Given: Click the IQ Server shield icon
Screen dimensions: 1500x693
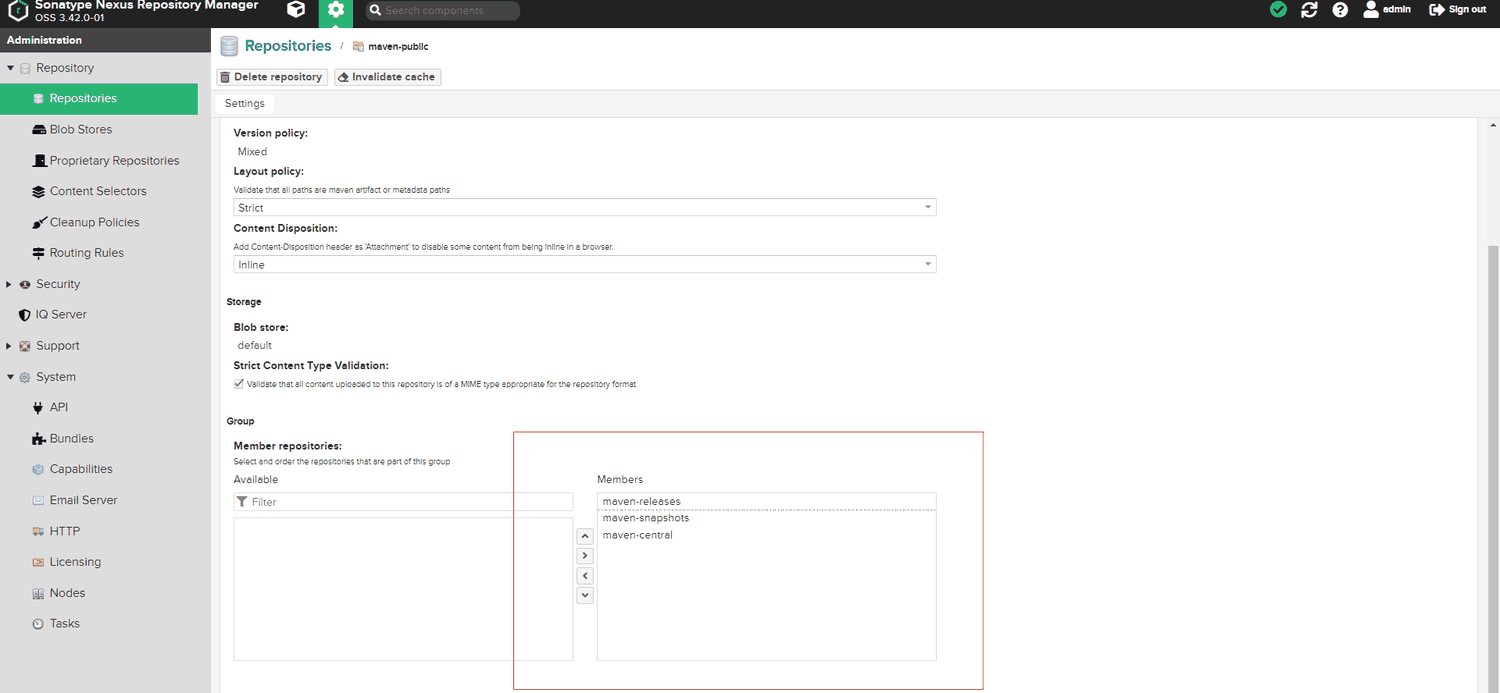Looking at the screenshot, I should 25,315.
